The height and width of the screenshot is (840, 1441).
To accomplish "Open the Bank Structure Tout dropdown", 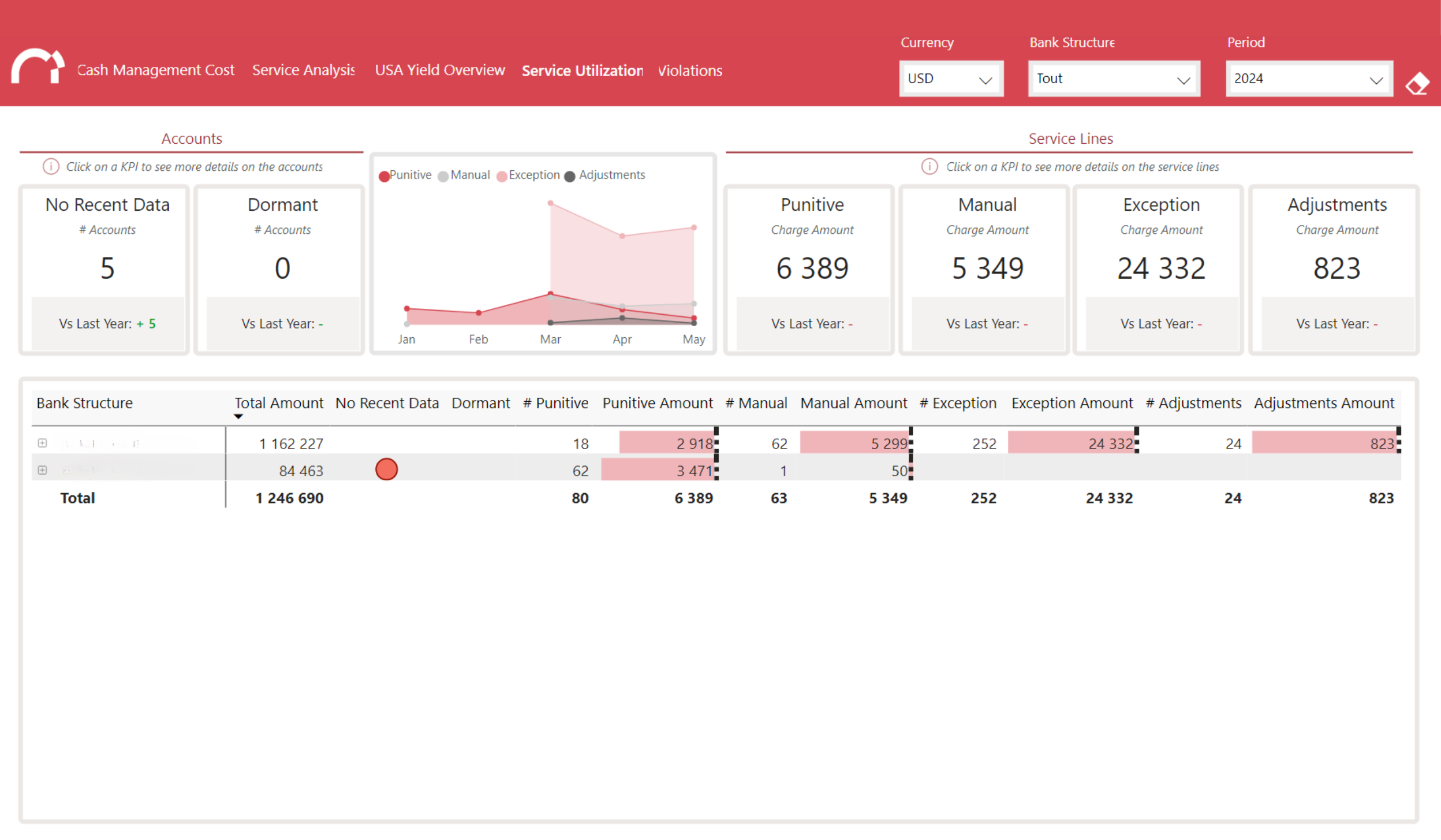I will (x=1113, y=79).
